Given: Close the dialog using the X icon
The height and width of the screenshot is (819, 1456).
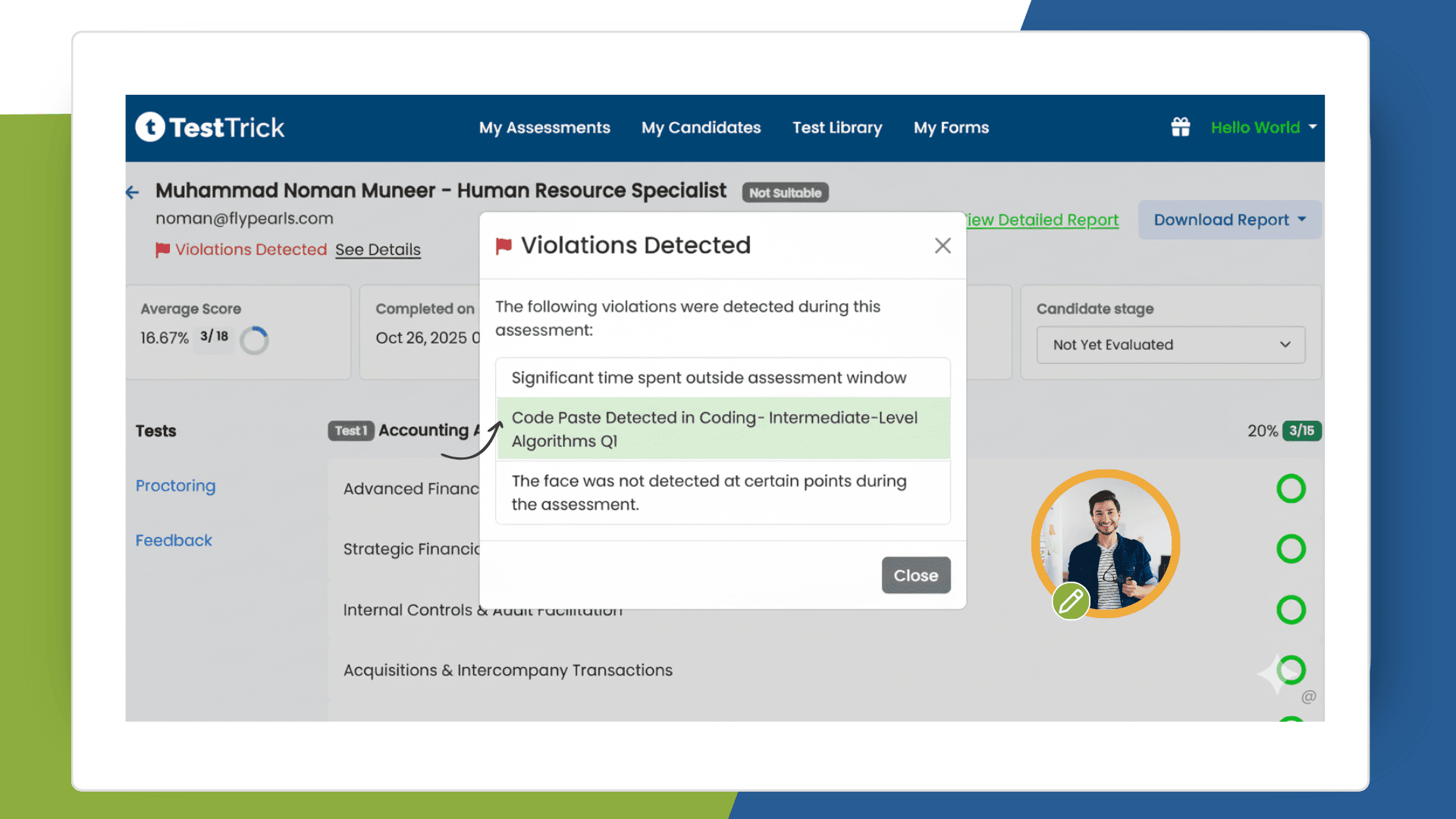Looking at the screenshot, I should tap(942, 246).
